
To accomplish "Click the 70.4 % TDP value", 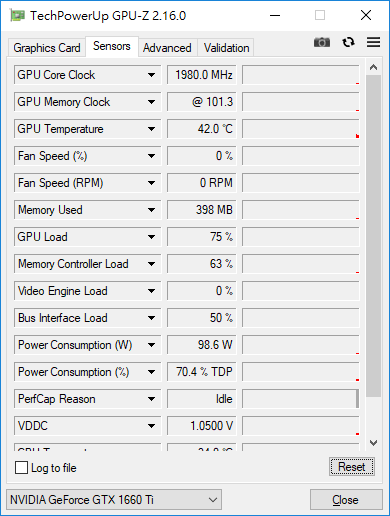I will 202,372.
